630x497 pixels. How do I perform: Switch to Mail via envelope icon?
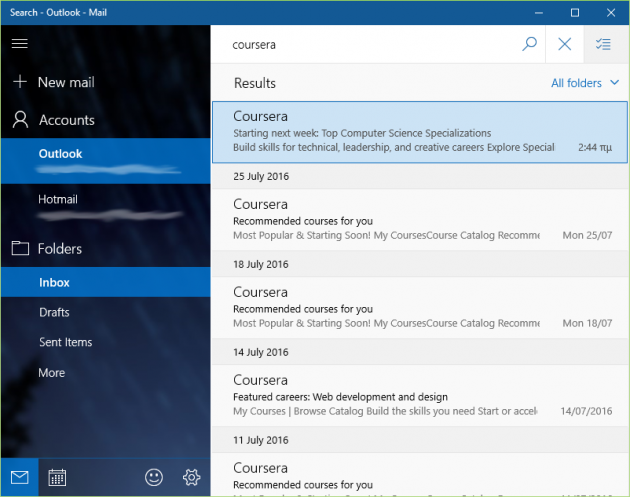19,477
